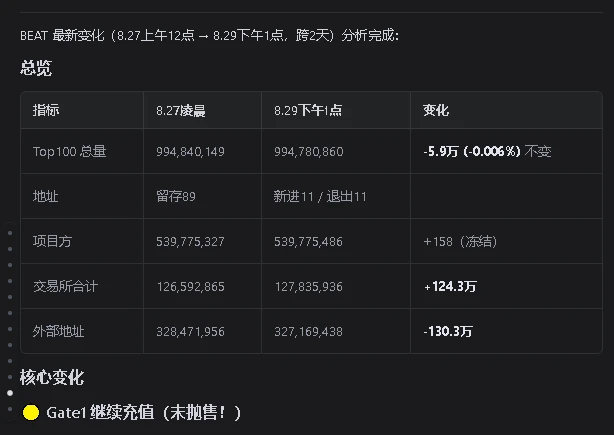The image size is (614, 435).
Task: Click the bottommost dot below the white dot
Action: pos(10,409)
